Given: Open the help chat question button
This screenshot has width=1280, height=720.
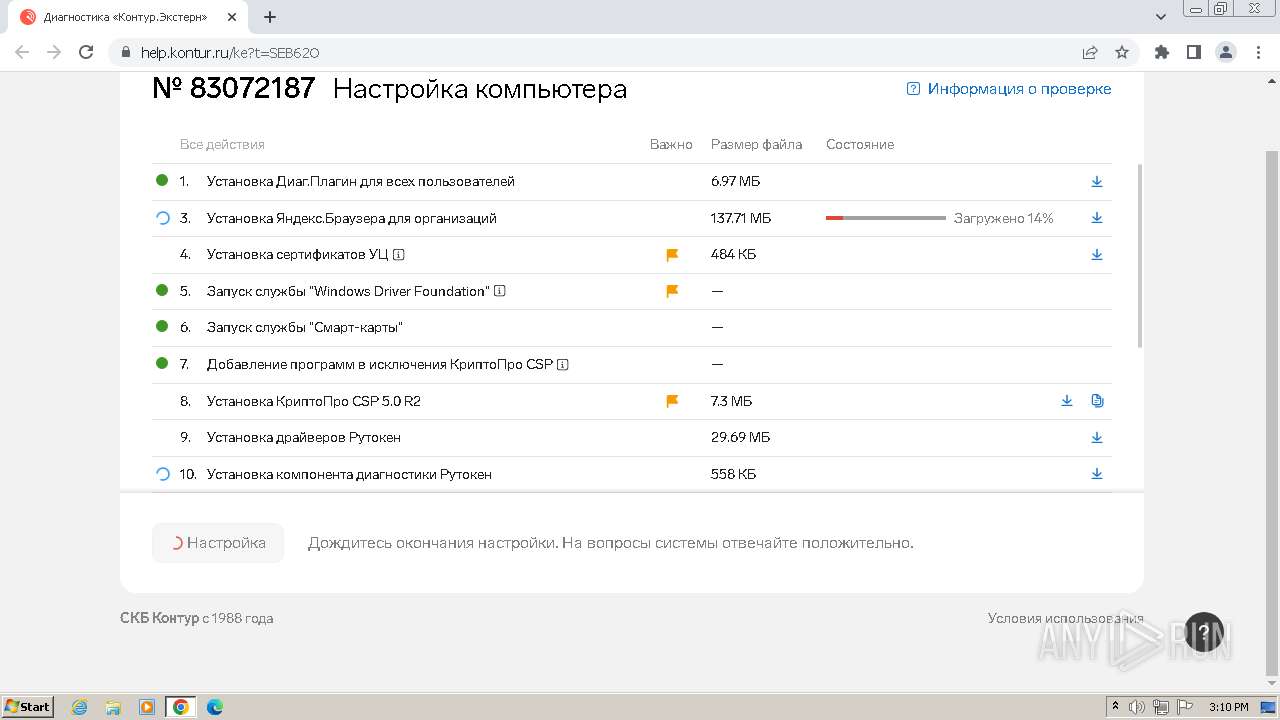Looking at the screenshot, I should point(1204,632).
